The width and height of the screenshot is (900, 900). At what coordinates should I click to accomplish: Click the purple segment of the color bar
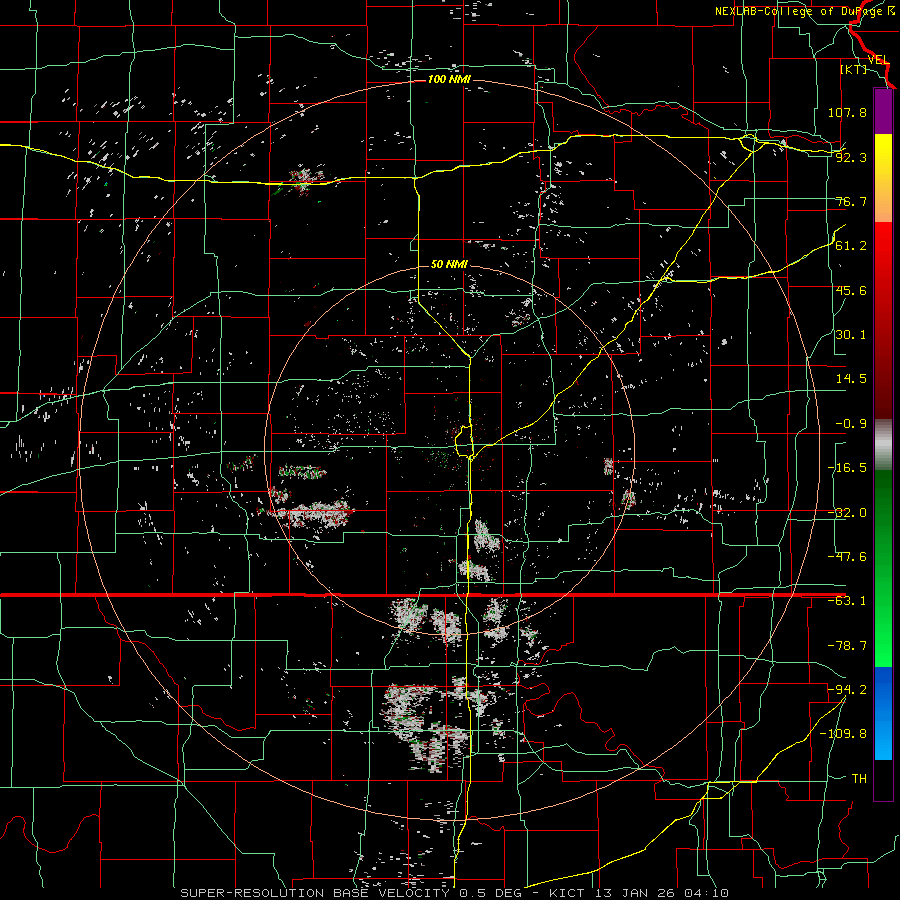(x=883, y=112)
